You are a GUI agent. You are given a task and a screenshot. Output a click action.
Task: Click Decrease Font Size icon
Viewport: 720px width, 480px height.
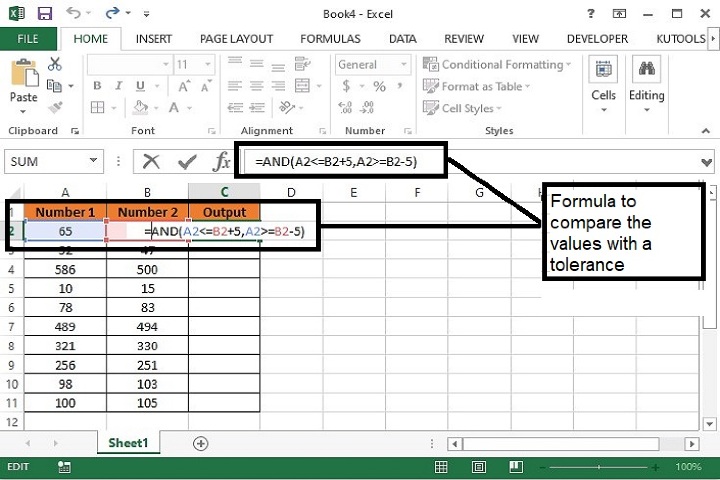pyautogui.click(x=205, y=86)
